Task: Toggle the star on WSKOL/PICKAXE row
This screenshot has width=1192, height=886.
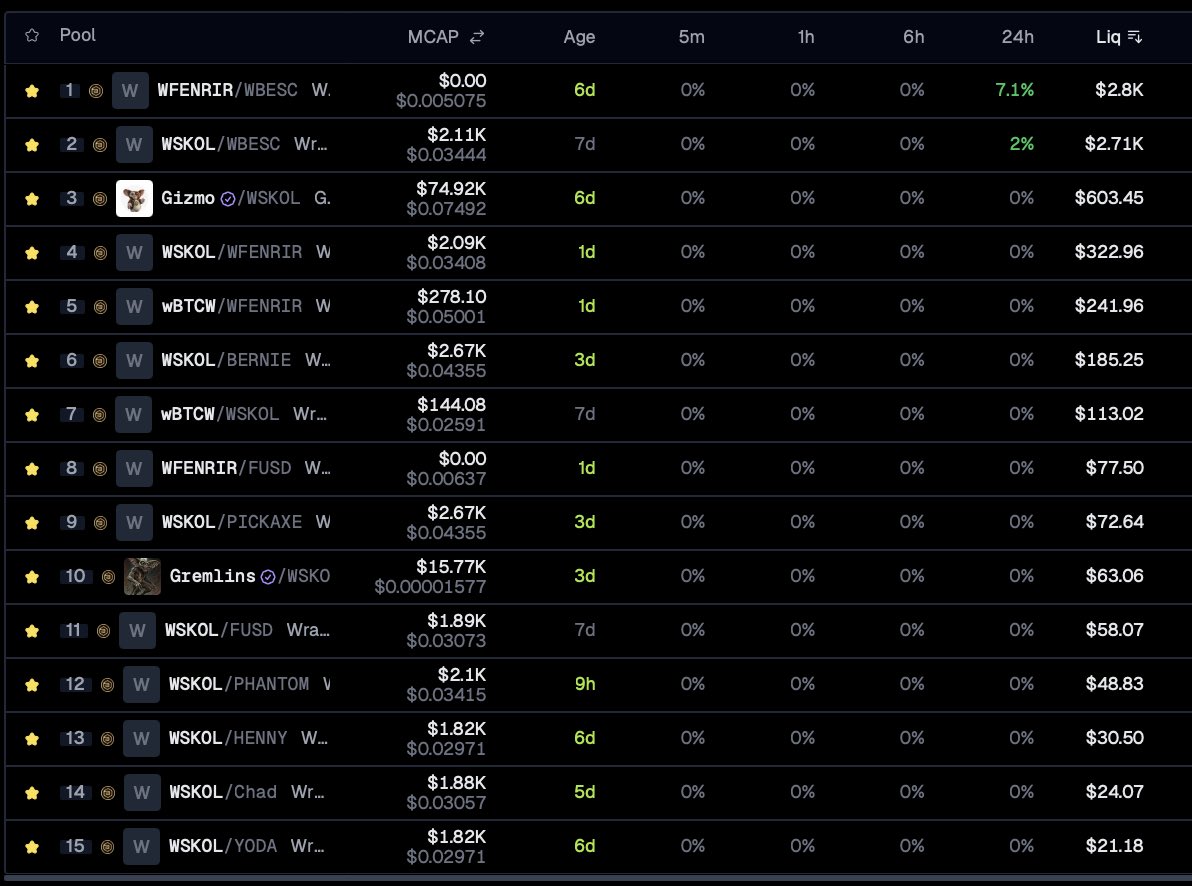Action: point(32,522)
